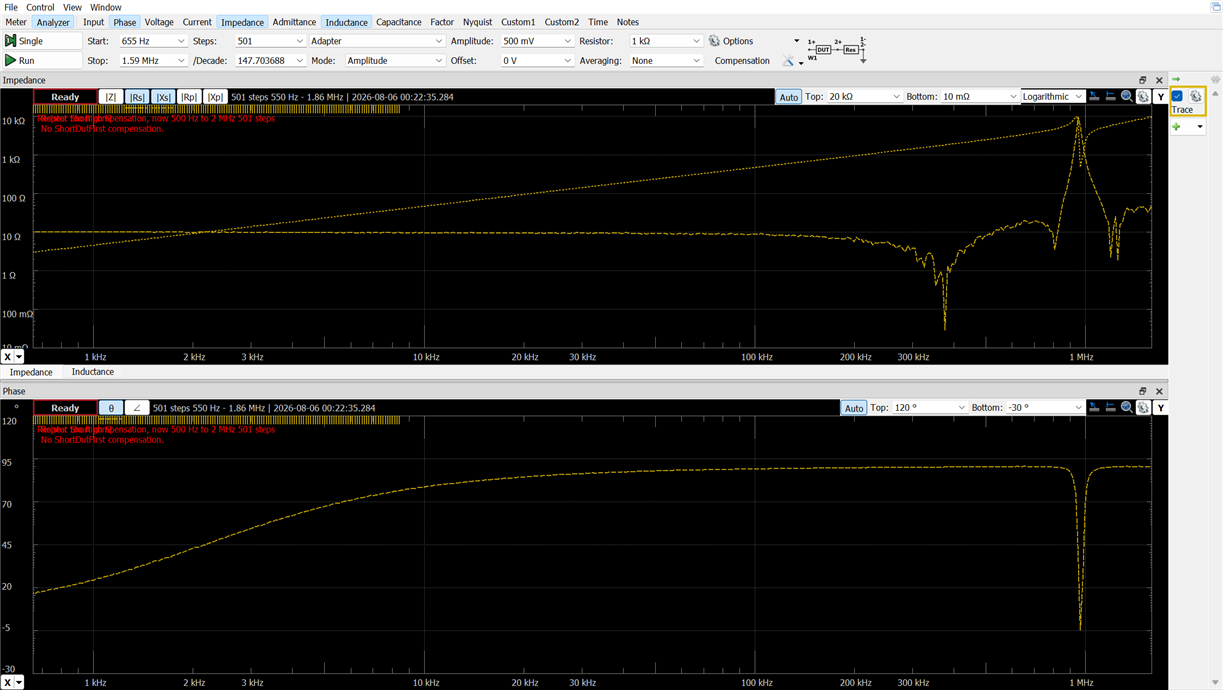The width and height of the screenshot is (1223, 690).
Task: Open the Control menu
Action: (x=40, y=7)
